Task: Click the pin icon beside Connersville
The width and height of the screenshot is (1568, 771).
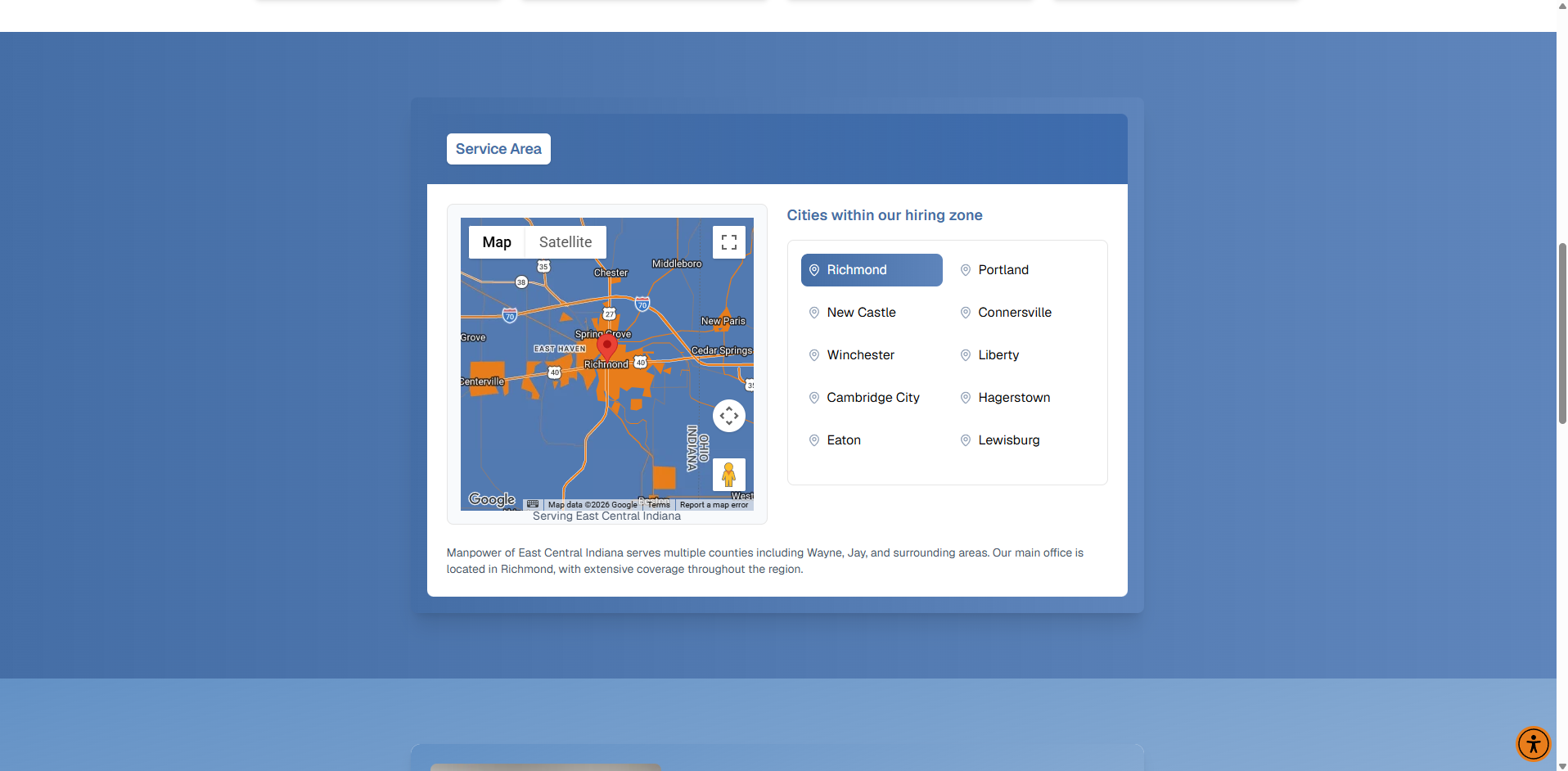Action: [x=966, y=313]
